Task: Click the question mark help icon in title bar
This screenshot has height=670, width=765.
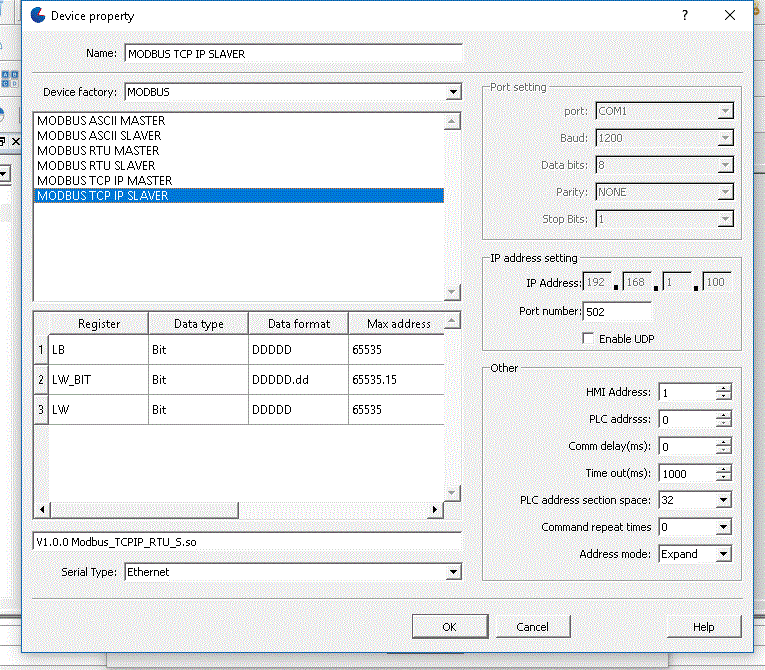Action: (684, 15)
